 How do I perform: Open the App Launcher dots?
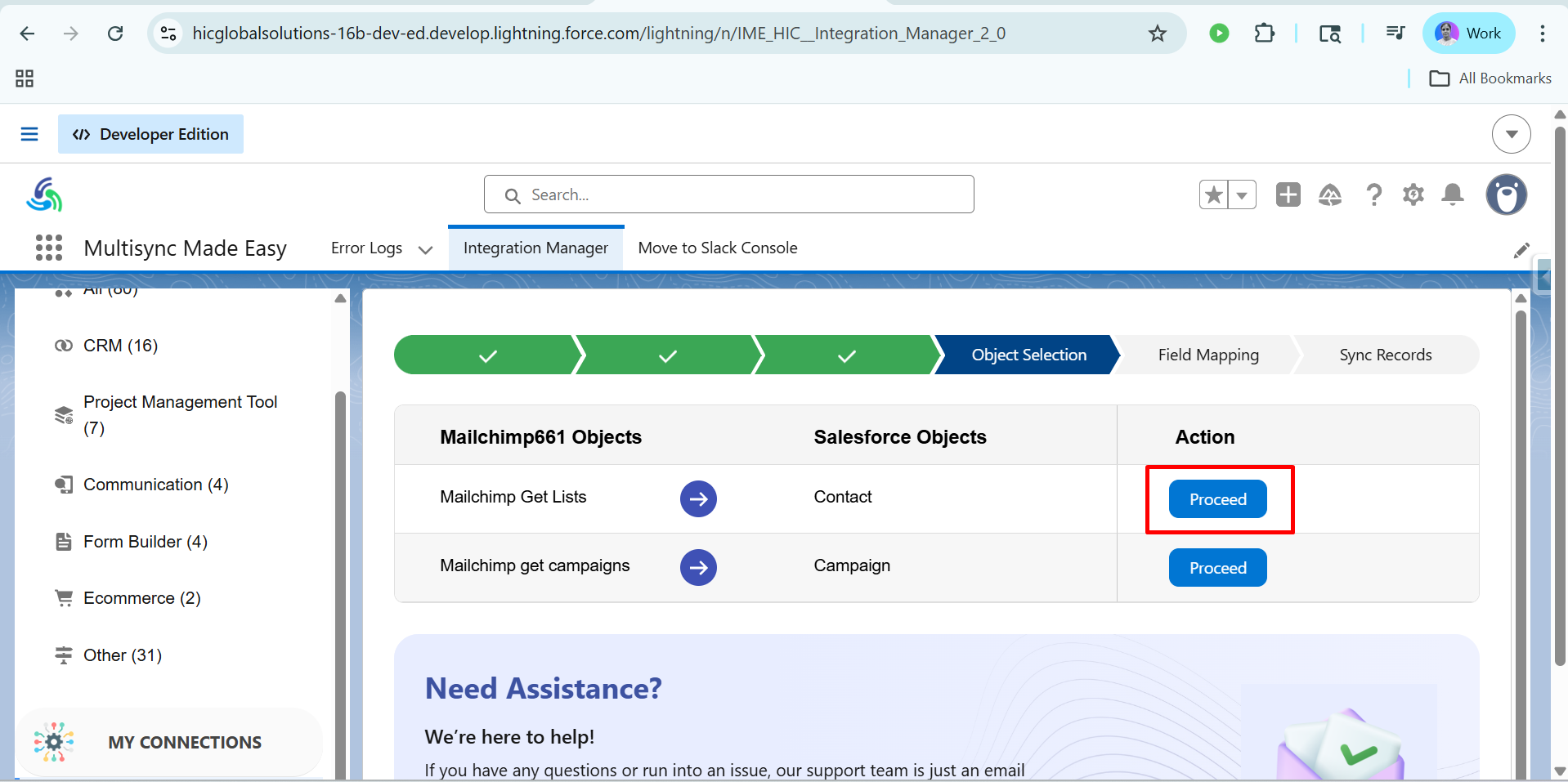49,248
